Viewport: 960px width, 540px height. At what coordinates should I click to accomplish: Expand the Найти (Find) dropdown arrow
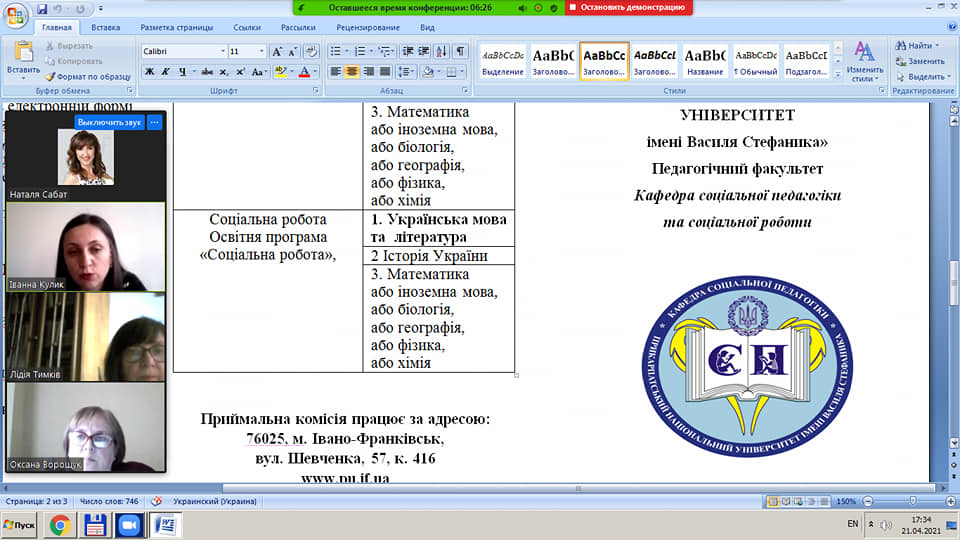[x=938, y=46]
